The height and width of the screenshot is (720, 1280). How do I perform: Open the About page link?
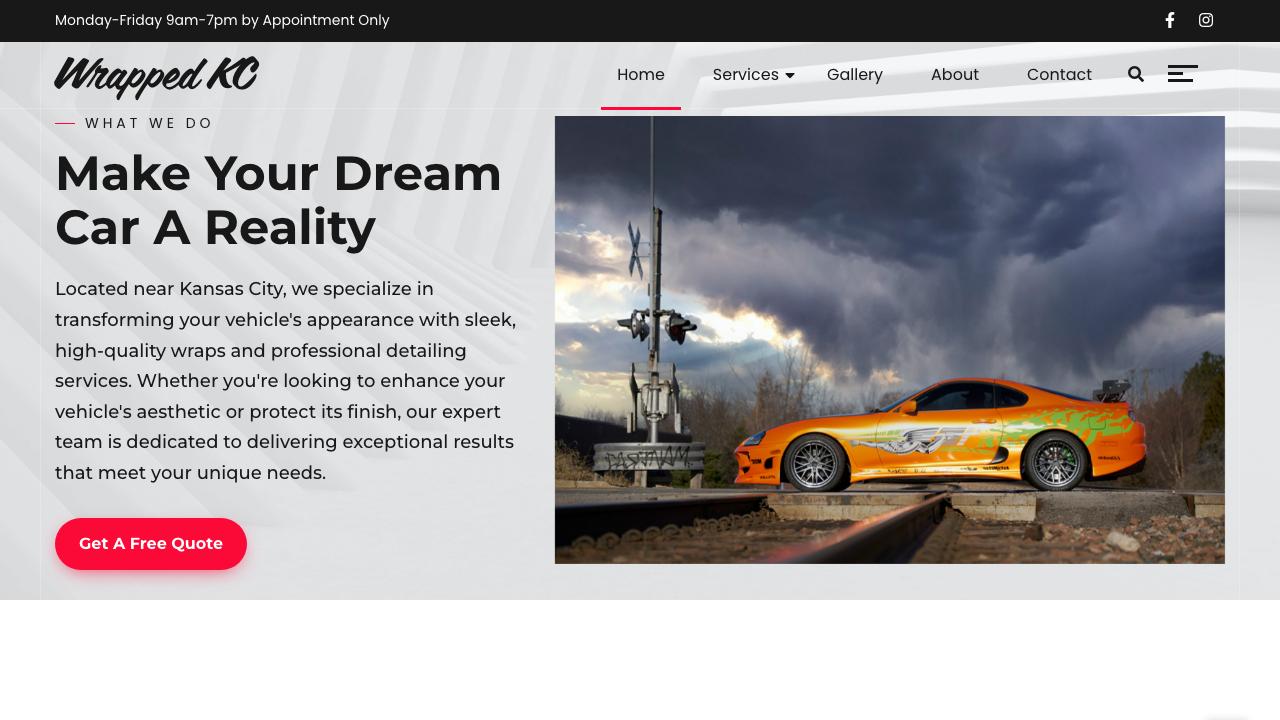pos(954,75)
